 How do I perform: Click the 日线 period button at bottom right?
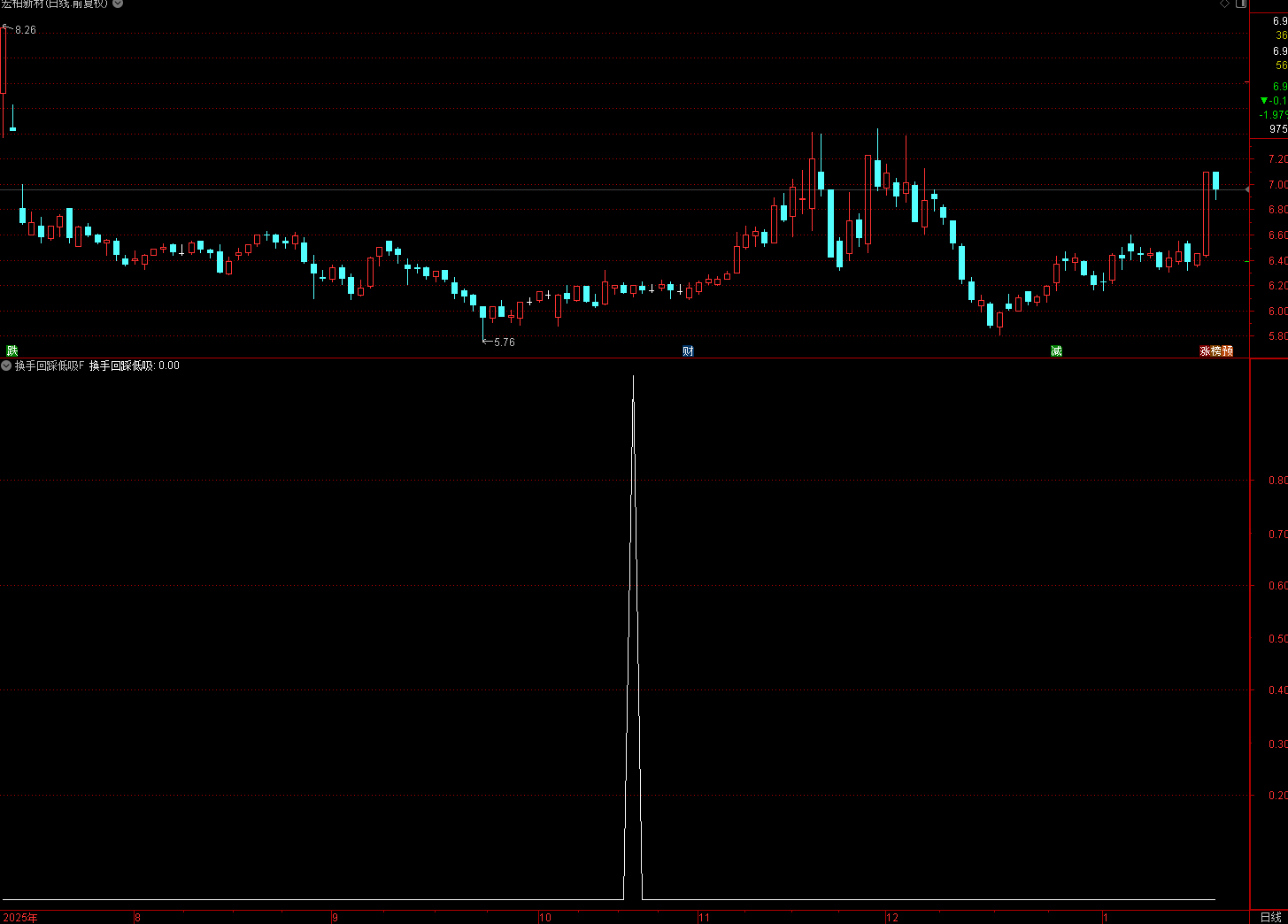click(1270, 917)
